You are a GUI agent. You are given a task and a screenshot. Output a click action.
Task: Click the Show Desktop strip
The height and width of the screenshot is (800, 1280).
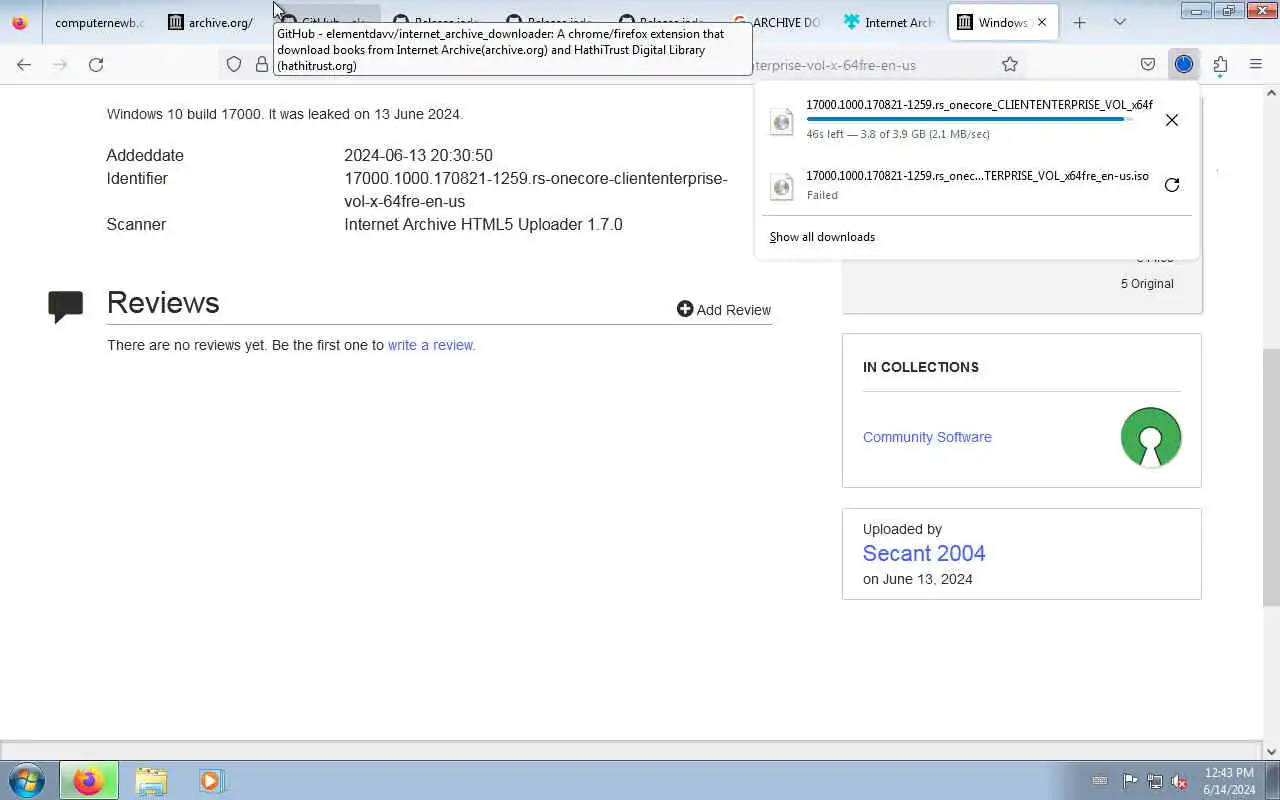pyautogui.click(x=1272, y=780)
